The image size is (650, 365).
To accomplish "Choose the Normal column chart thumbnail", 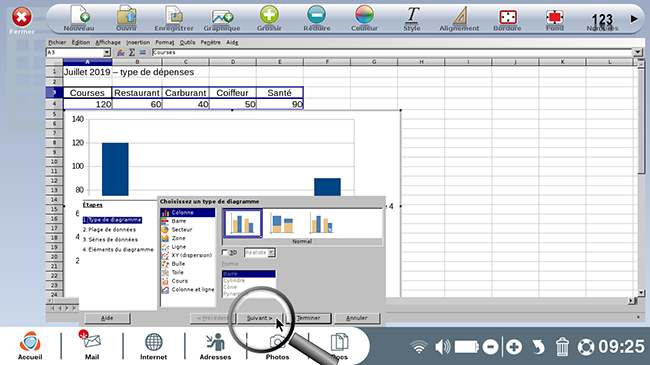I will (x=243, y=223).
